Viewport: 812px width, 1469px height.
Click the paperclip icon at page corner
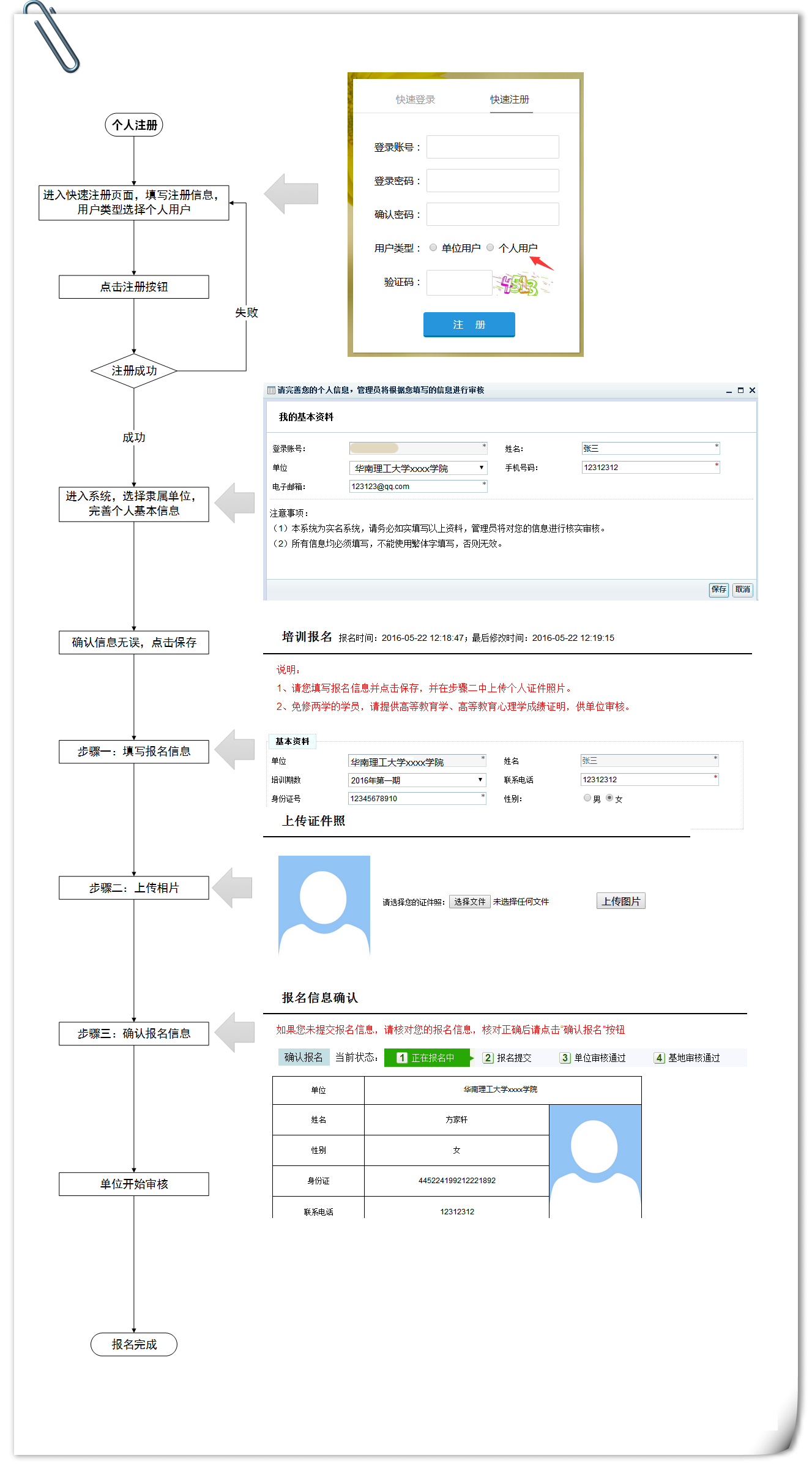tap(52, 37)
